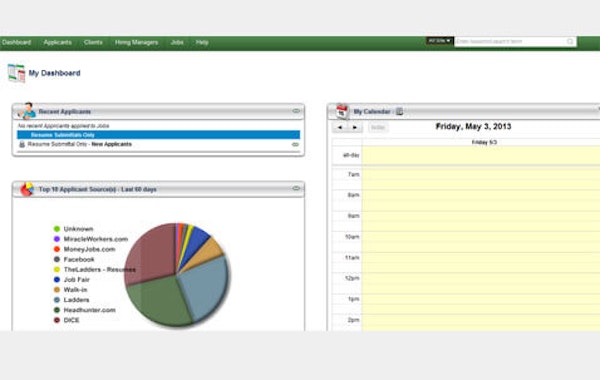The image size is (600, 380).
Task: Click the My Calendar panel icon
Action: coord(342,111)
